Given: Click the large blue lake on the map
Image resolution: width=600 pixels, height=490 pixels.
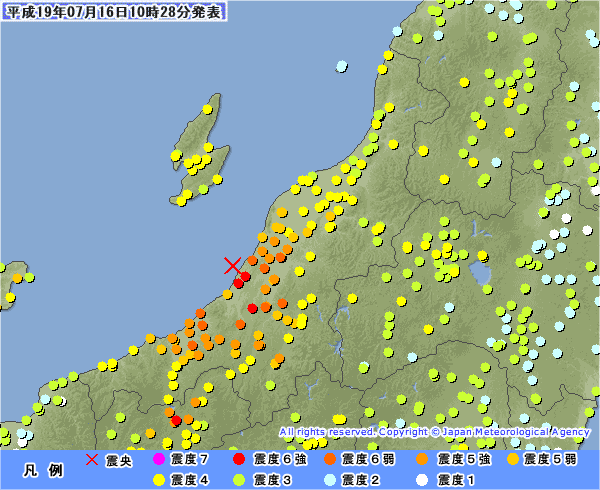Looking at the screenshot, I should [x=480, y=272].
